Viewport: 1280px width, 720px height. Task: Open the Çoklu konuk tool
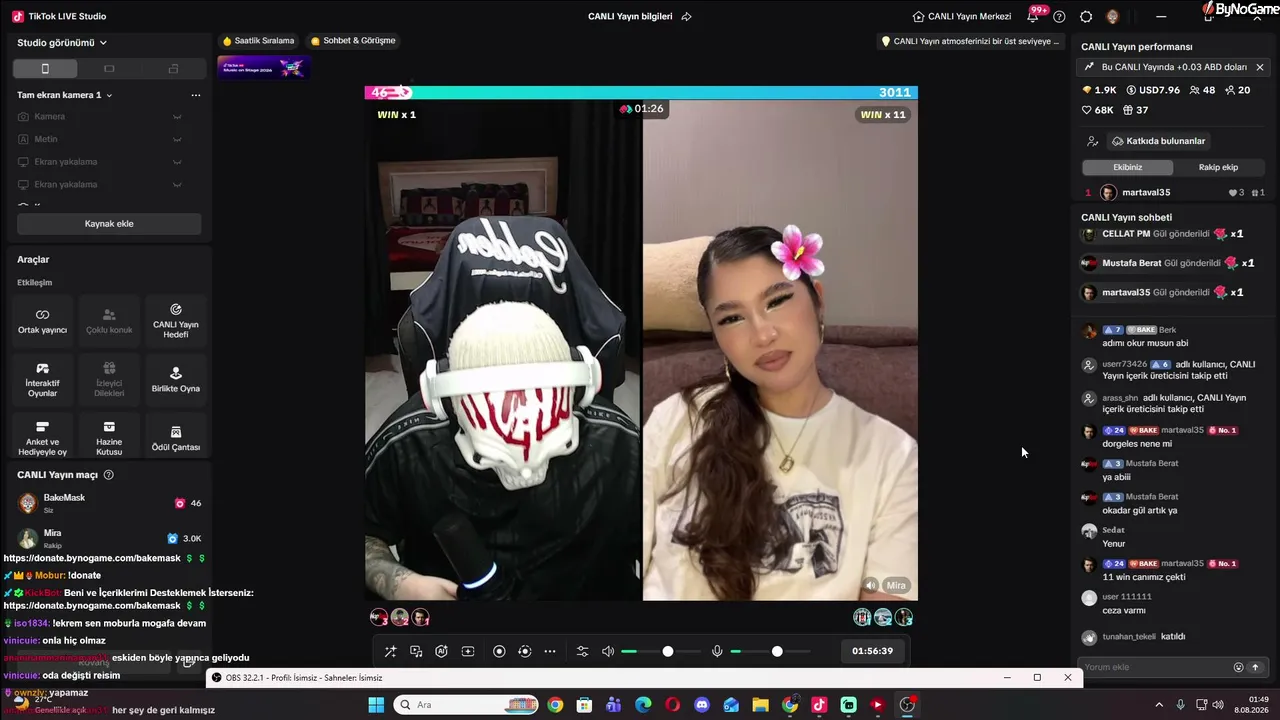tap(109, 320)
